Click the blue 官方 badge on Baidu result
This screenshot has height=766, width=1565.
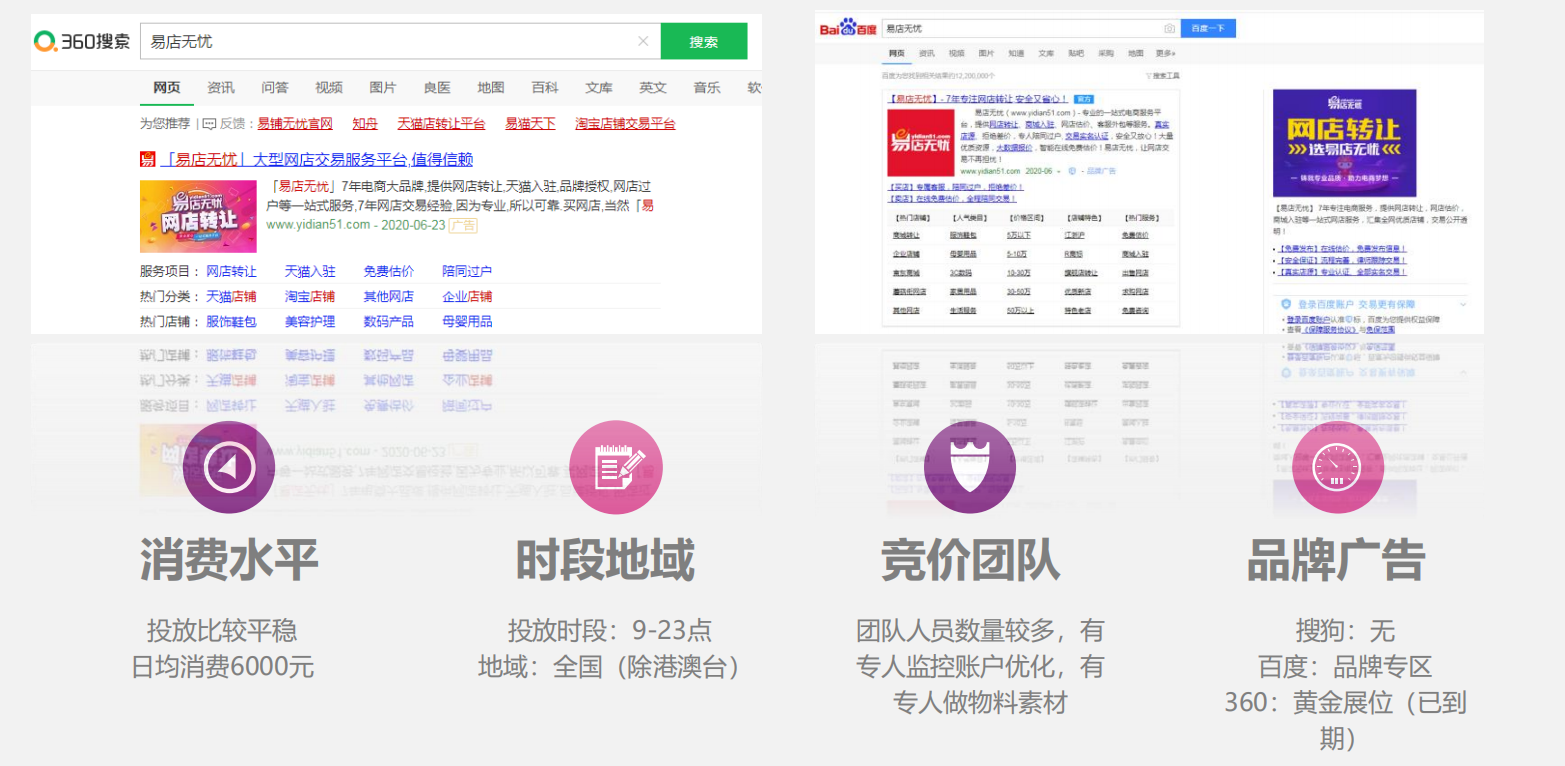(x=1084, y=99)
